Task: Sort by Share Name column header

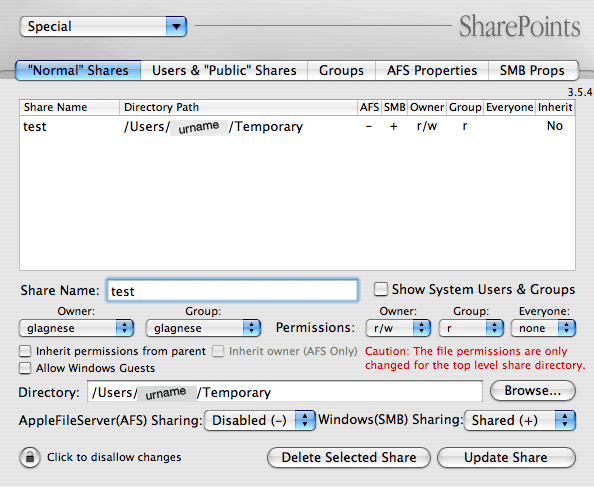Action: (70, 108)
